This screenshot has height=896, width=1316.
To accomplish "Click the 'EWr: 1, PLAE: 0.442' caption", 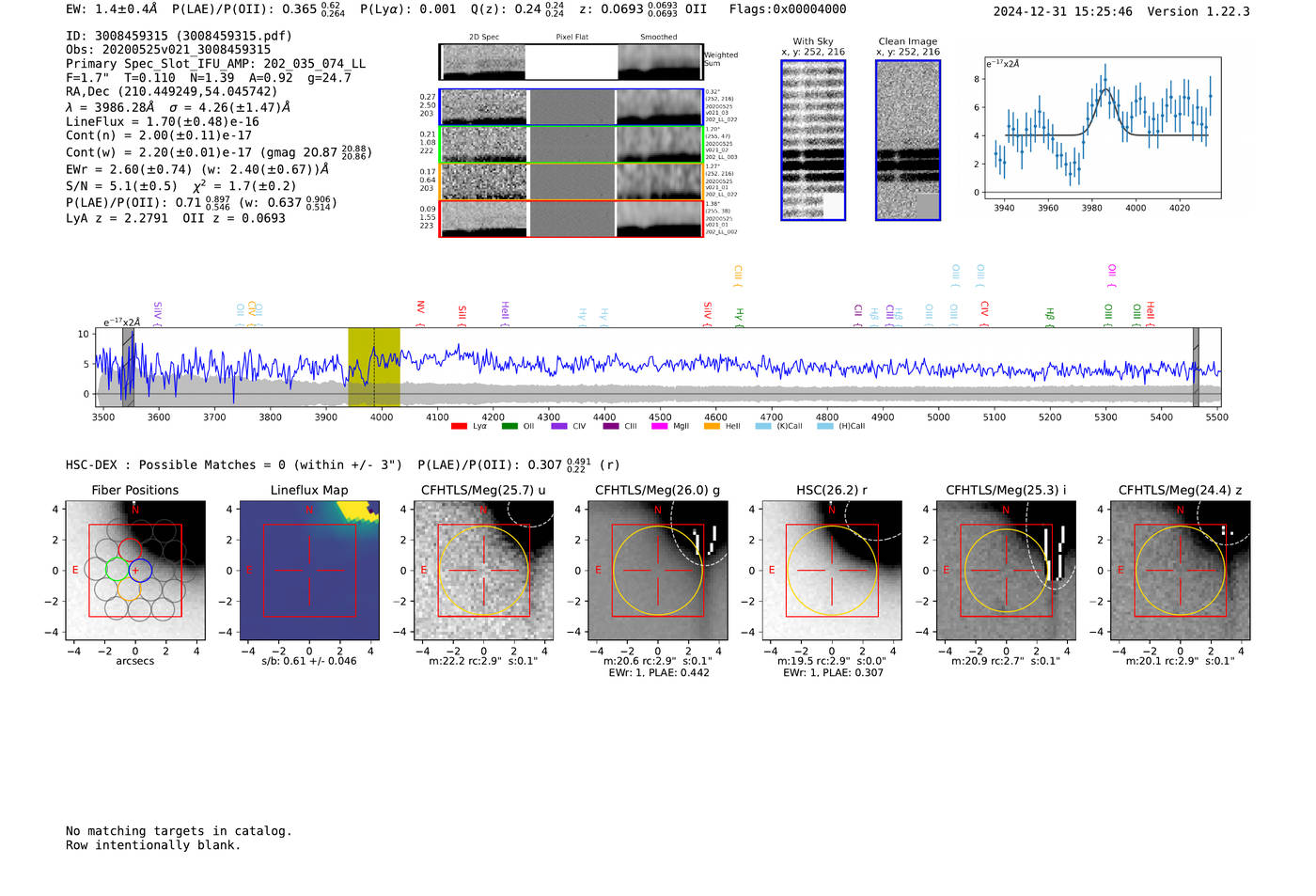I will pos(659,672).
